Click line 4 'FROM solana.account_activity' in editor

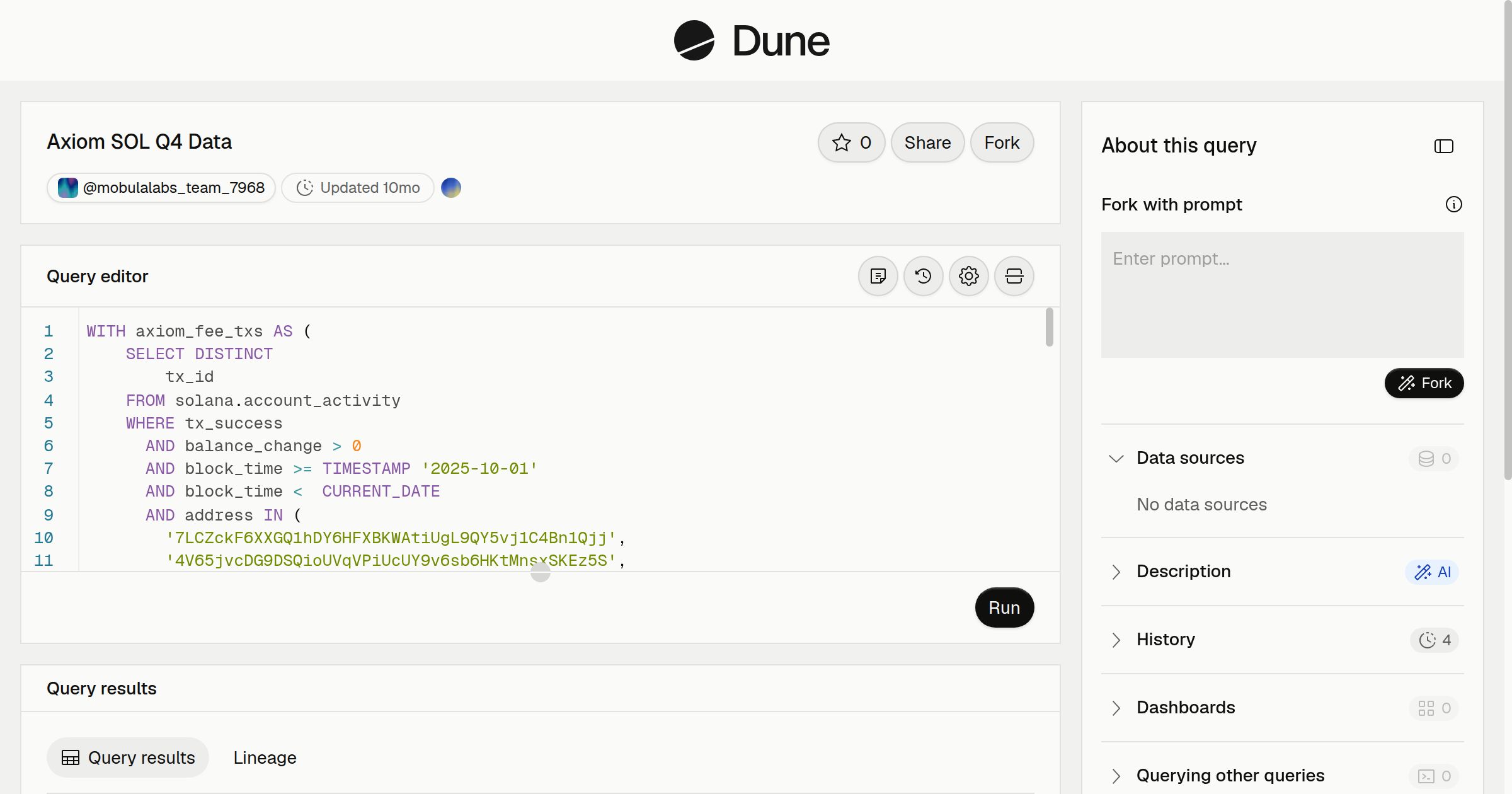point(263,400)
